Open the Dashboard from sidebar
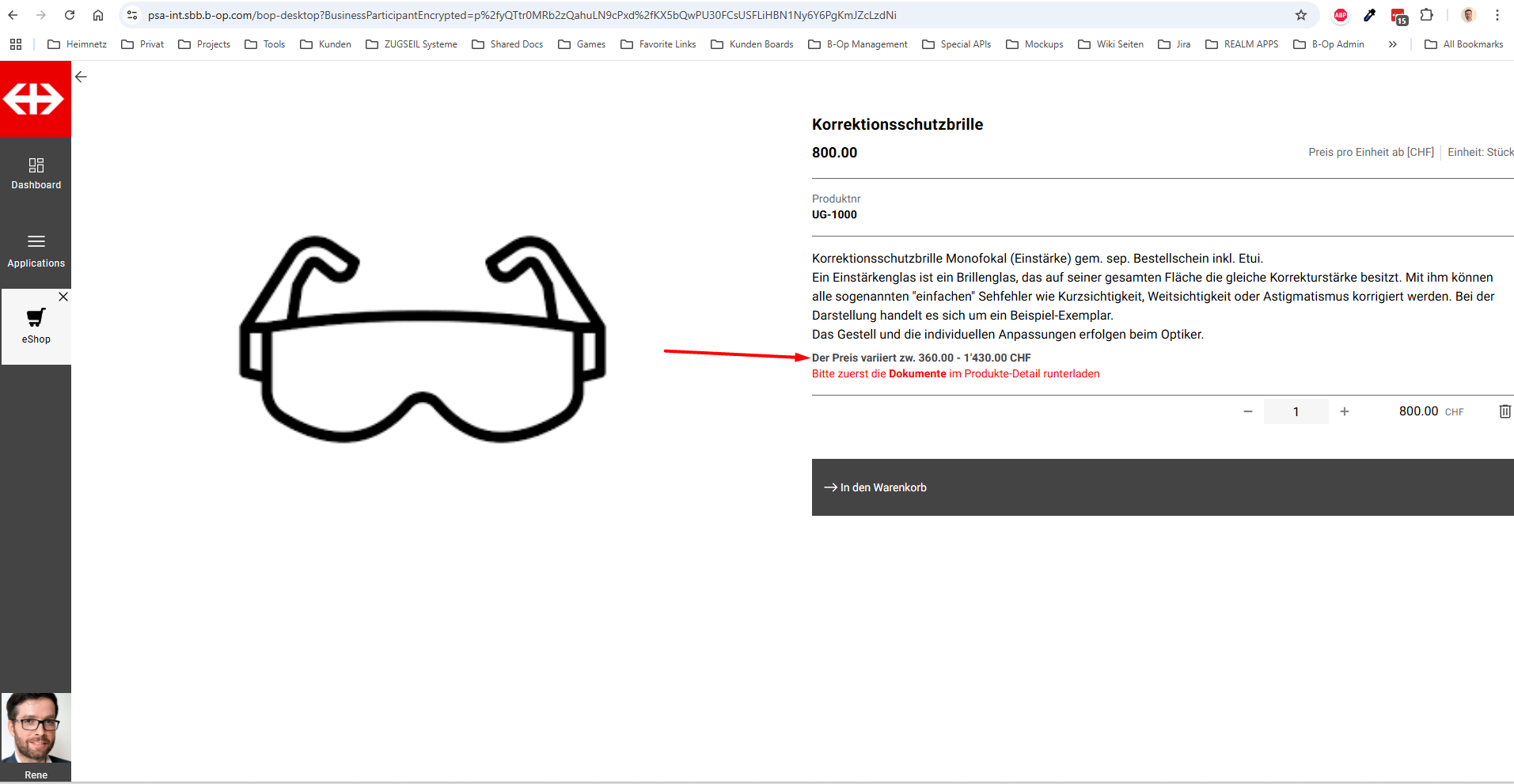1514x784 pixels. (x=36, y=173)
